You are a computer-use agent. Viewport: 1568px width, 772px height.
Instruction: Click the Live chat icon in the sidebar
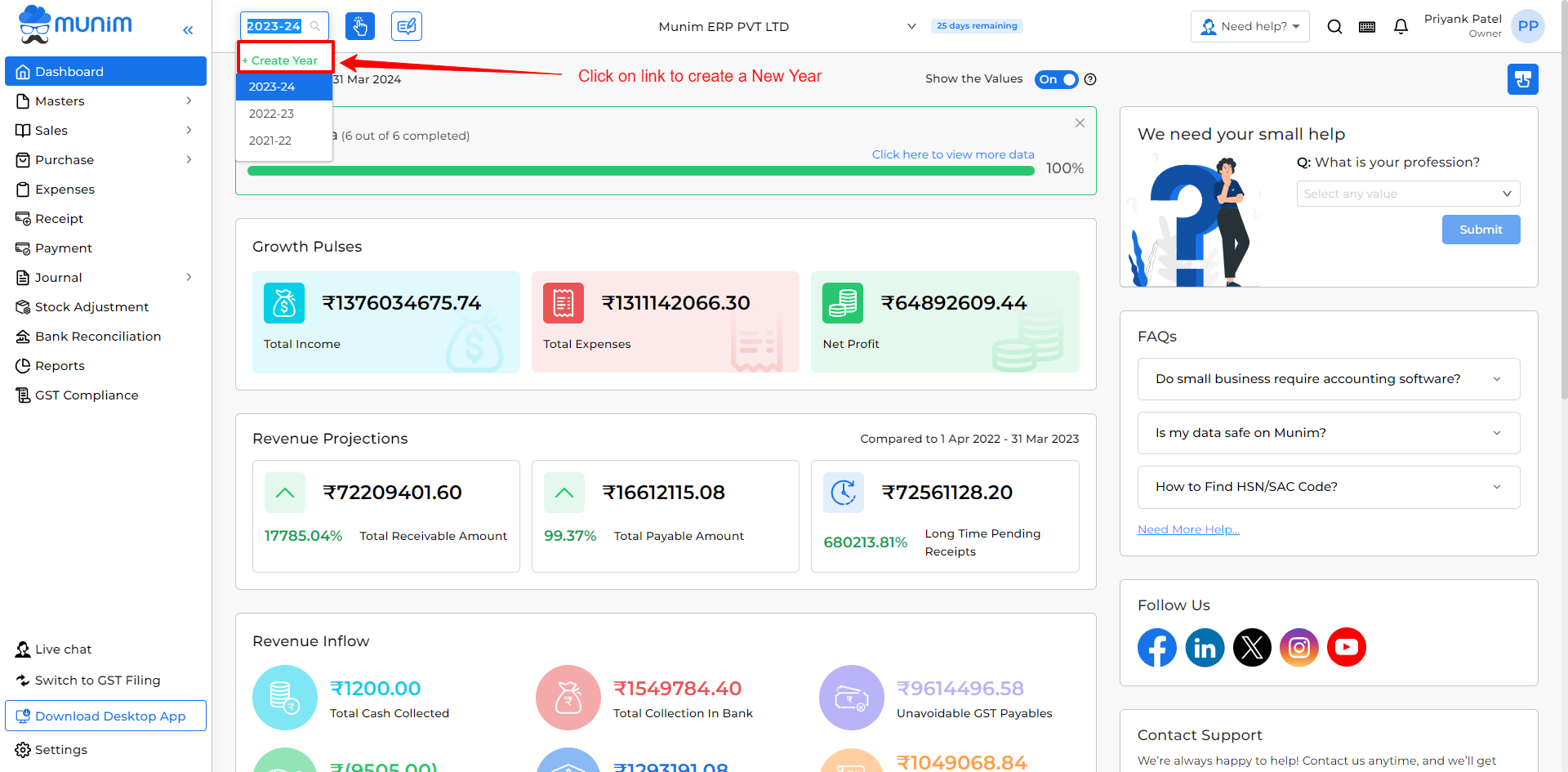tap(21, 649)
